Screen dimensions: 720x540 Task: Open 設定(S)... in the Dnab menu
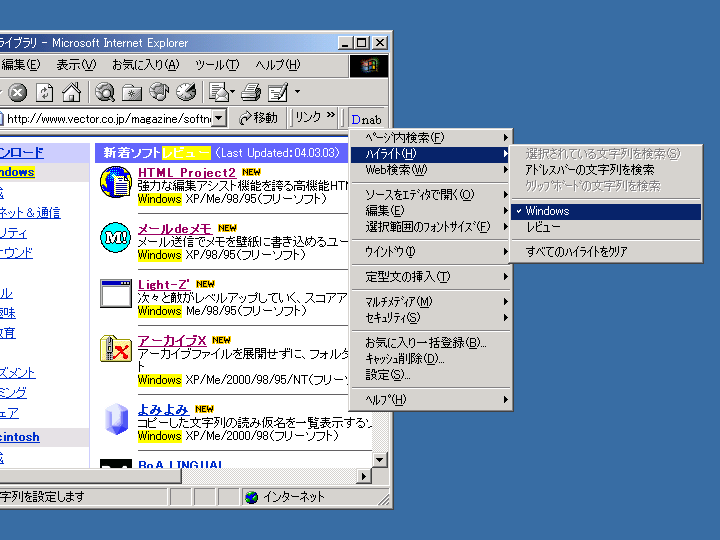click(431, 375)
